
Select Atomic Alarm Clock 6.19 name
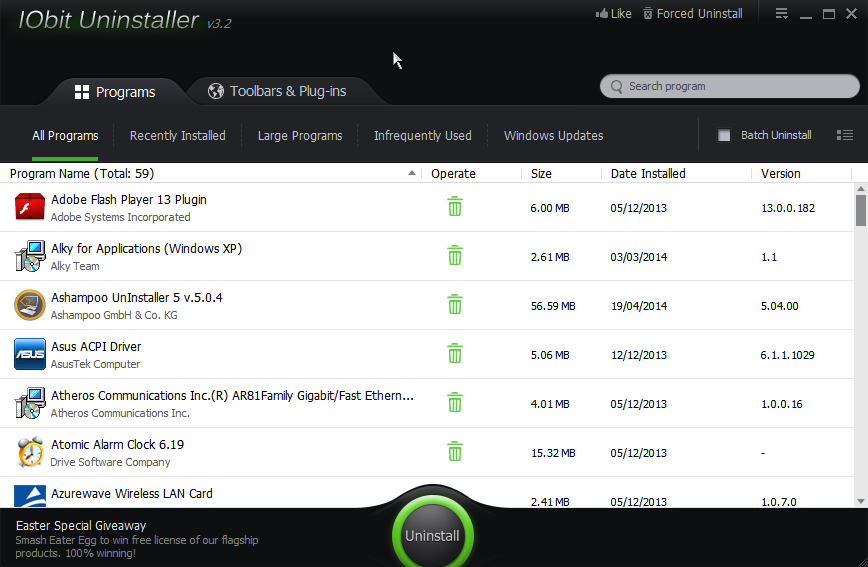pos(117,444)
